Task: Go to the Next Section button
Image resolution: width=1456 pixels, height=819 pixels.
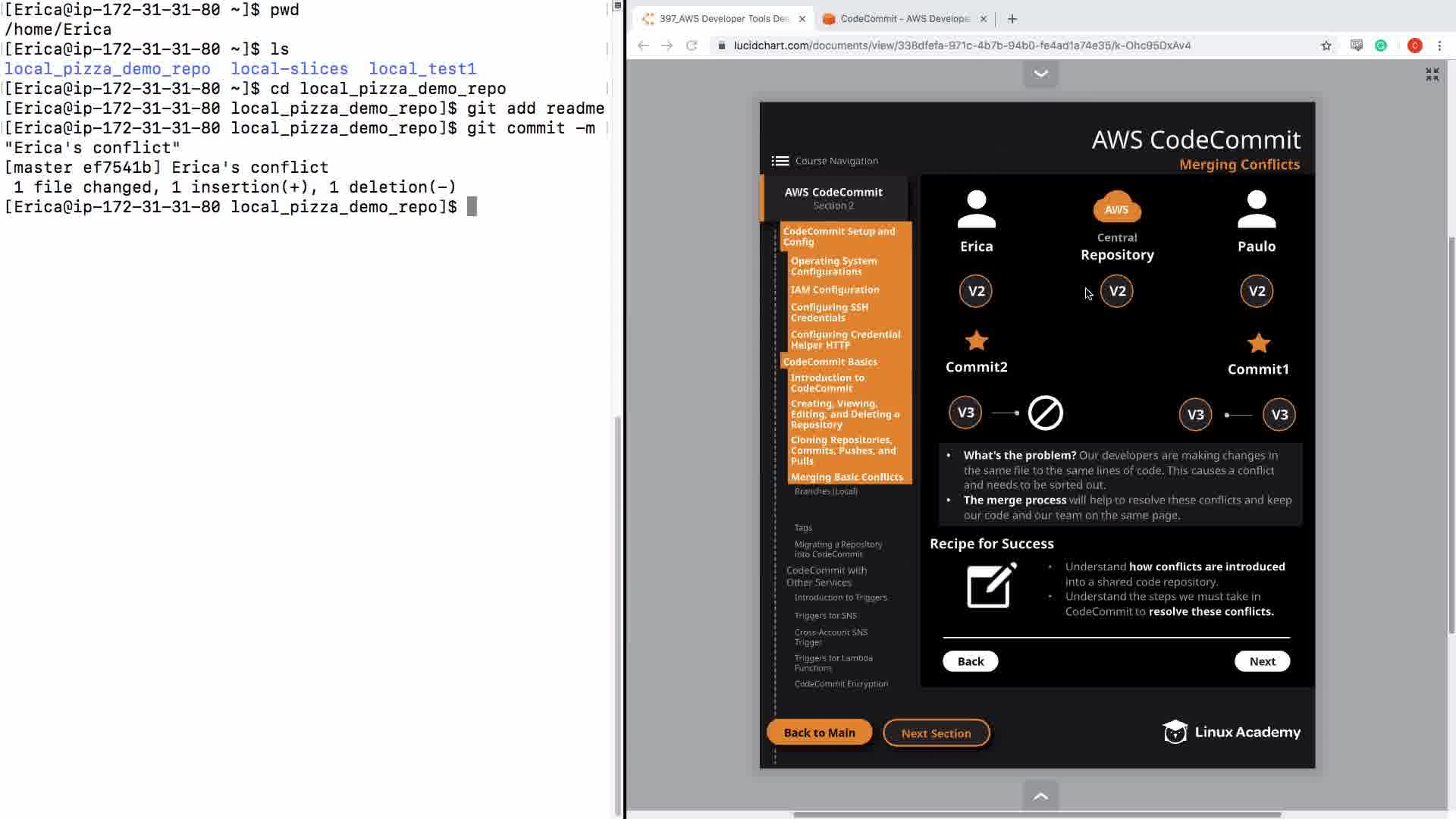Action: [x=936, y=733]
